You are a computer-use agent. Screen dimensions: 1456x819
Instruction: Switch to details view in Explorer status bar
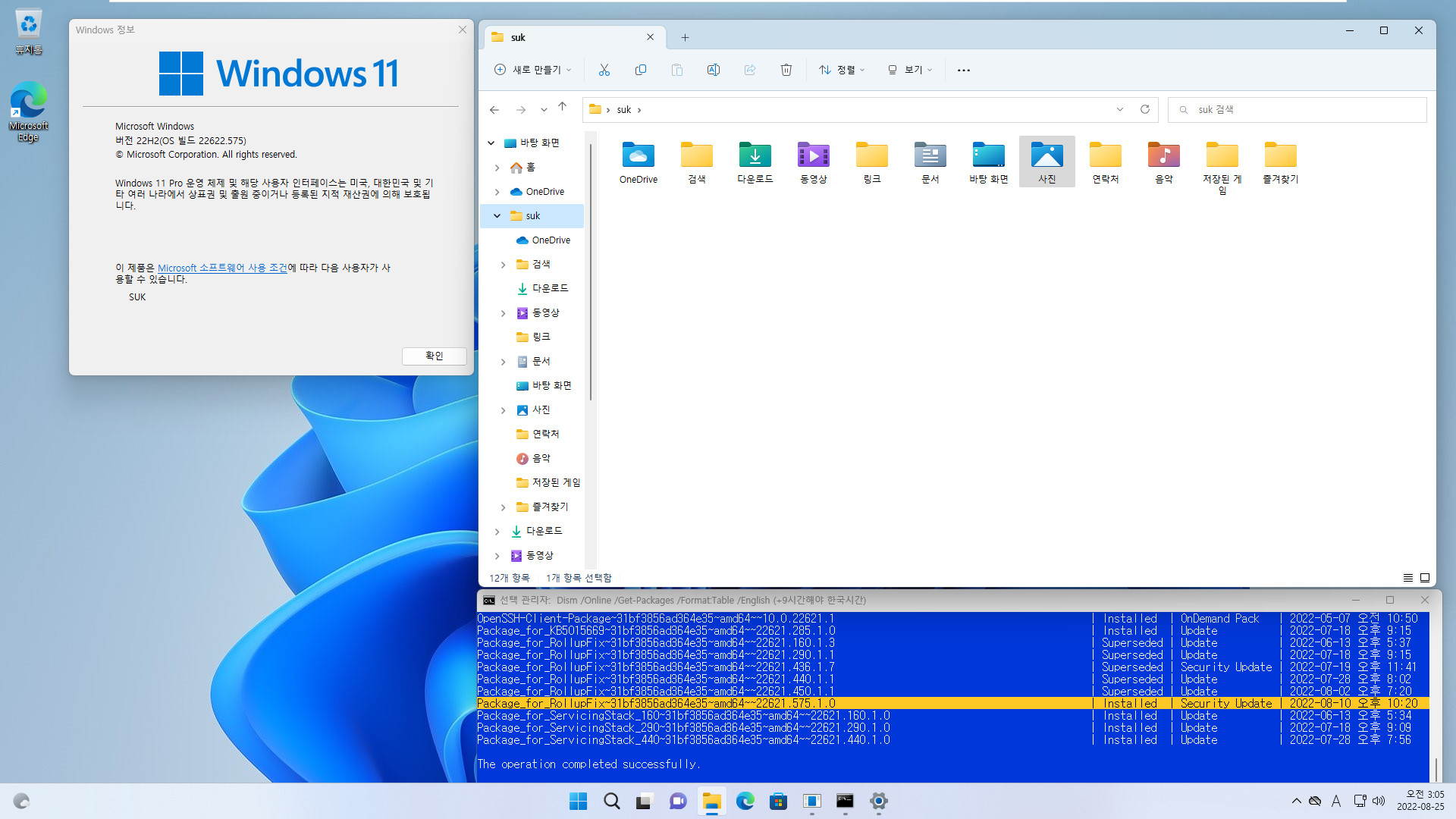1407,578
